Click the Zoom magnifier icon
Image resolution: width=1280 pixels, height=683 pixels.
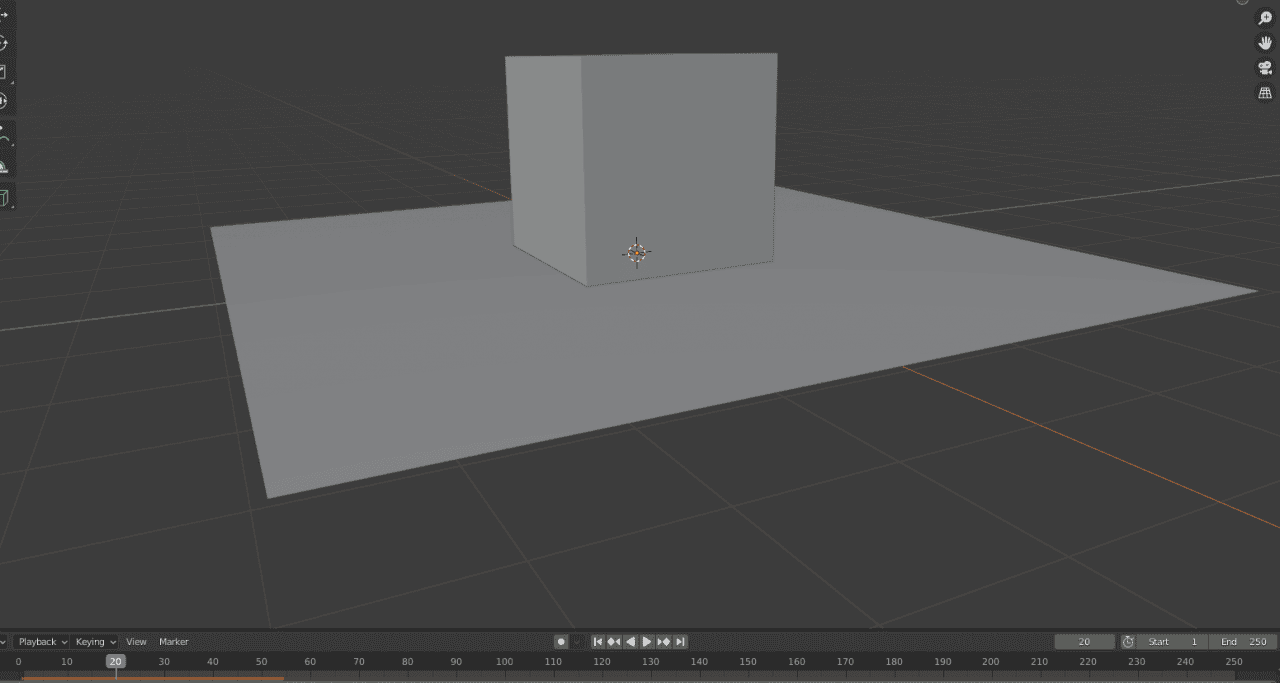click(1263, 17)
